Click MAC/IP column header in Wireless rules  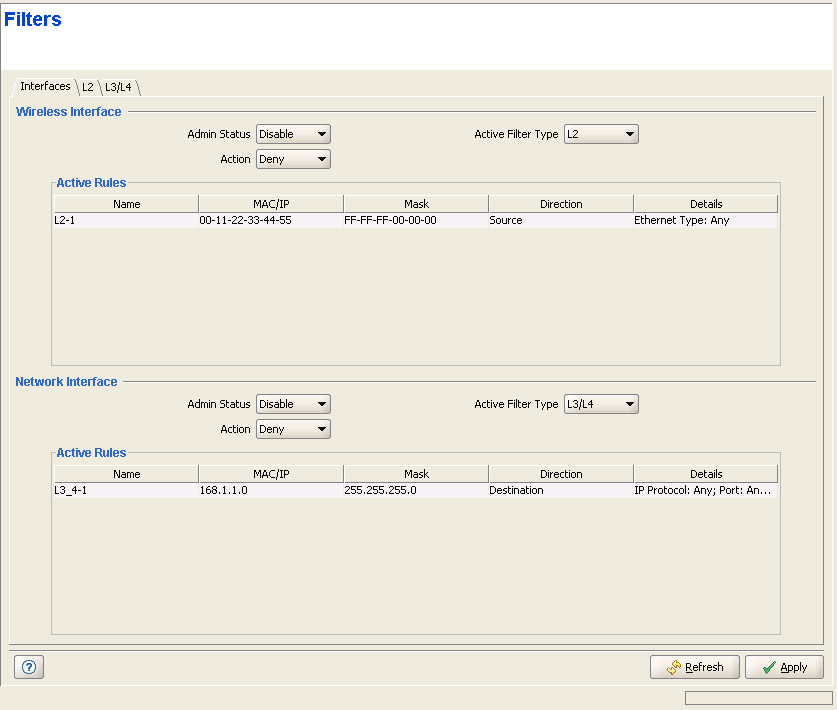(x=271, y=204)
